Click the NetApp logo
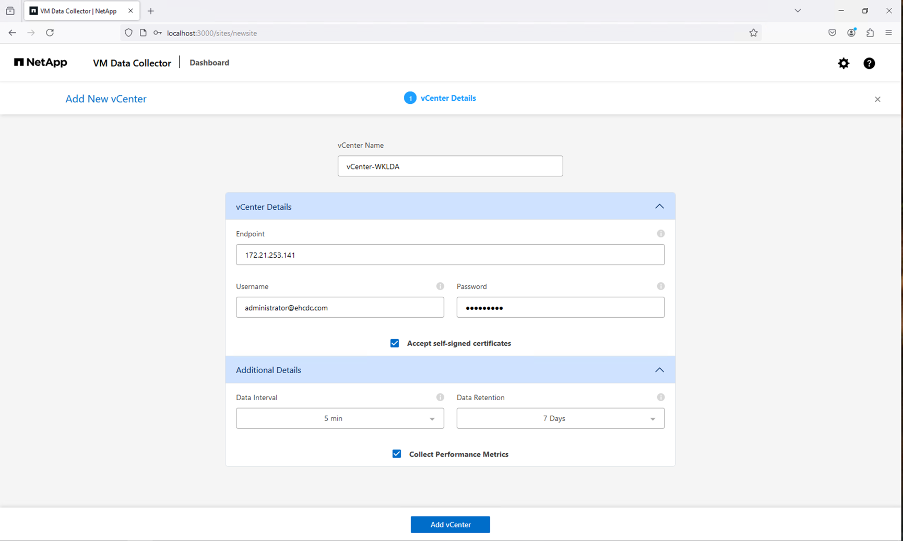 click(x=41, y=62)
